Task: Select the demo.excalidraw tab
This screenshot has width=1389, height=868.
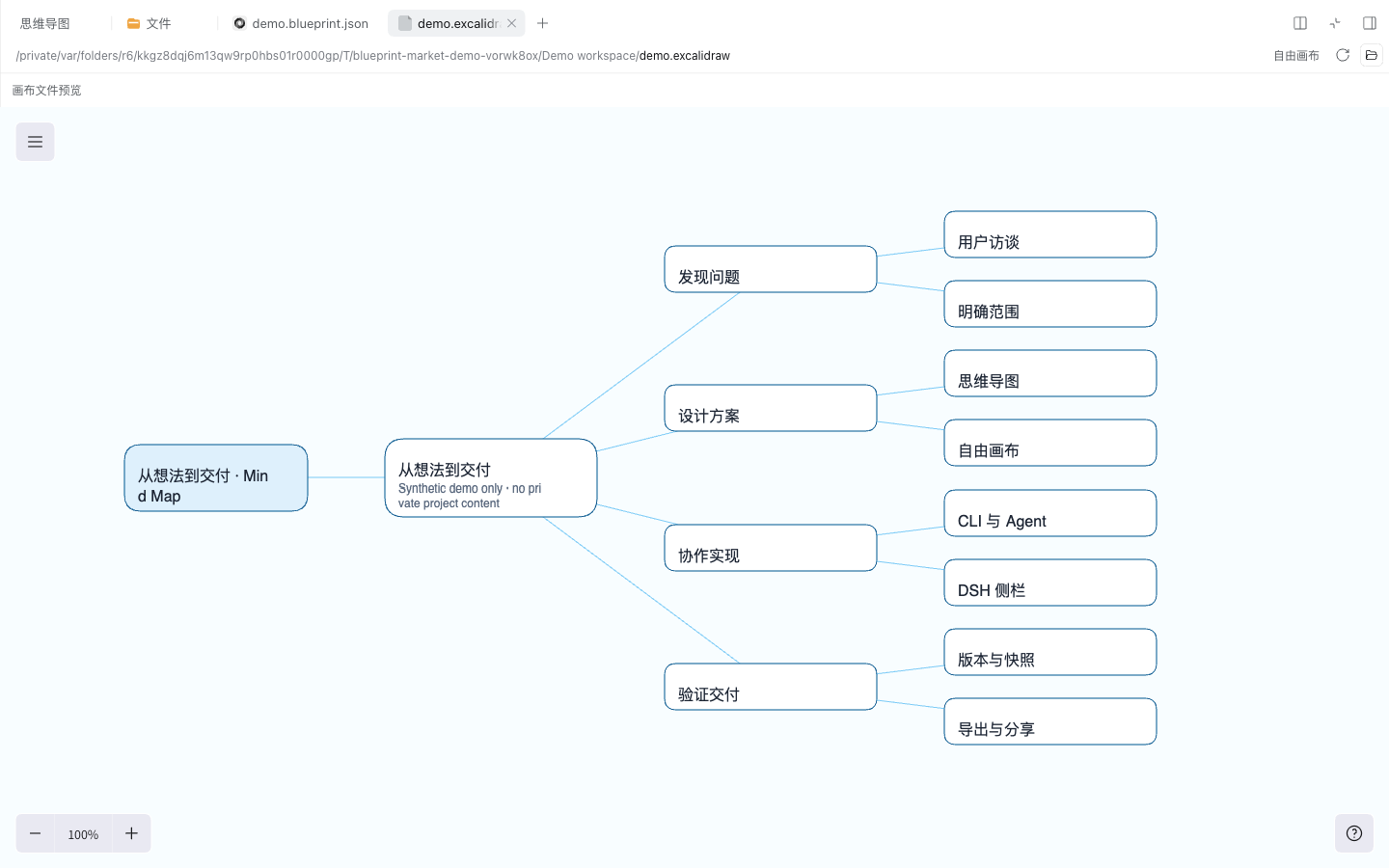Action: 458,23
